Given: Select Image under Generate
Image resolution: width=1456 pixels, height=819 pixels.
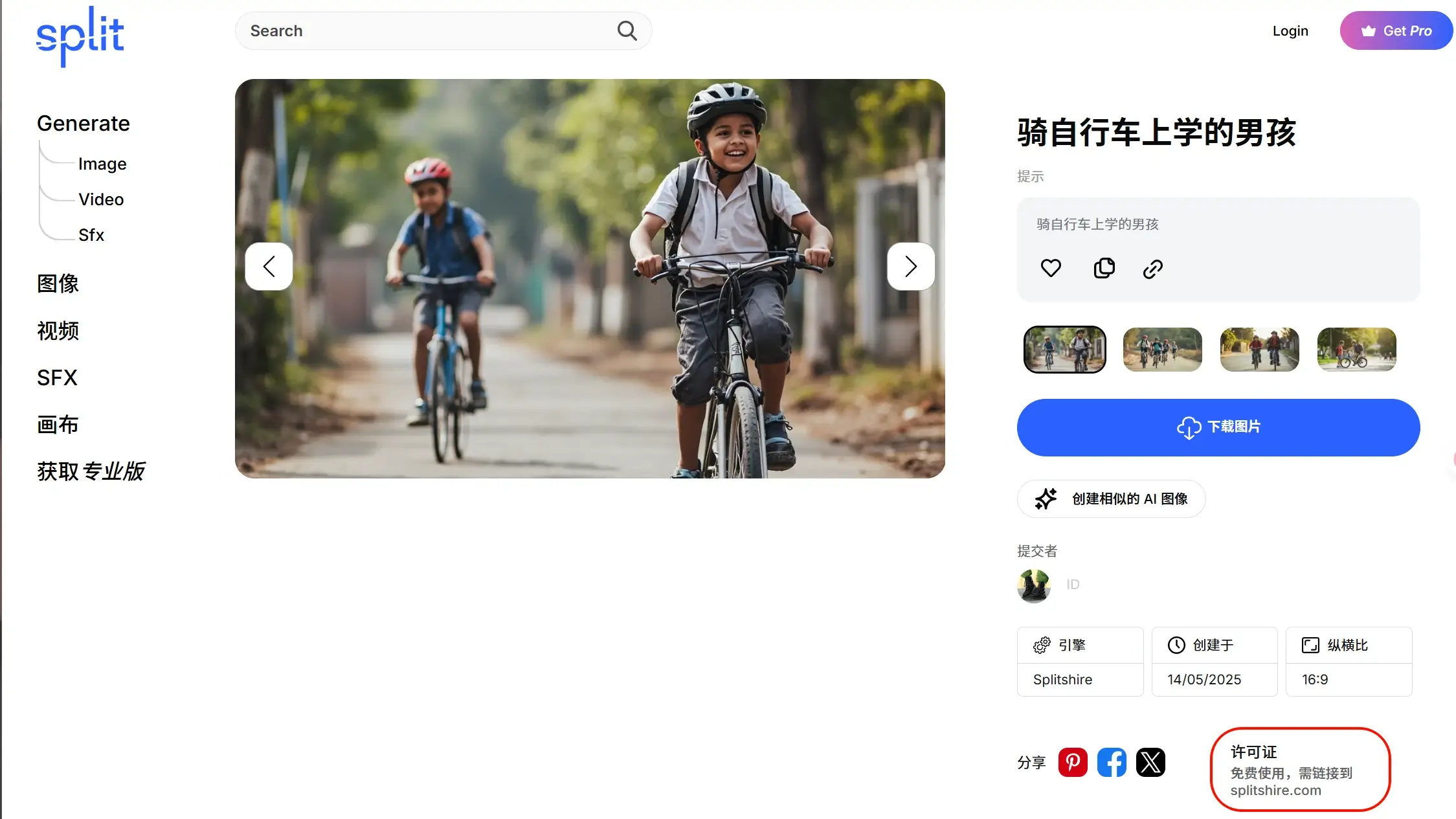Looking at the screenshot, I should pyautogui.click(x=102, y=164).
